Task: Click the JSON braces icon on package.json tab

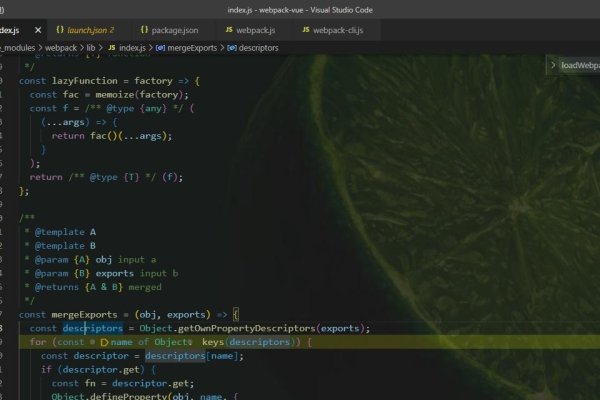Action: point(144,29)
